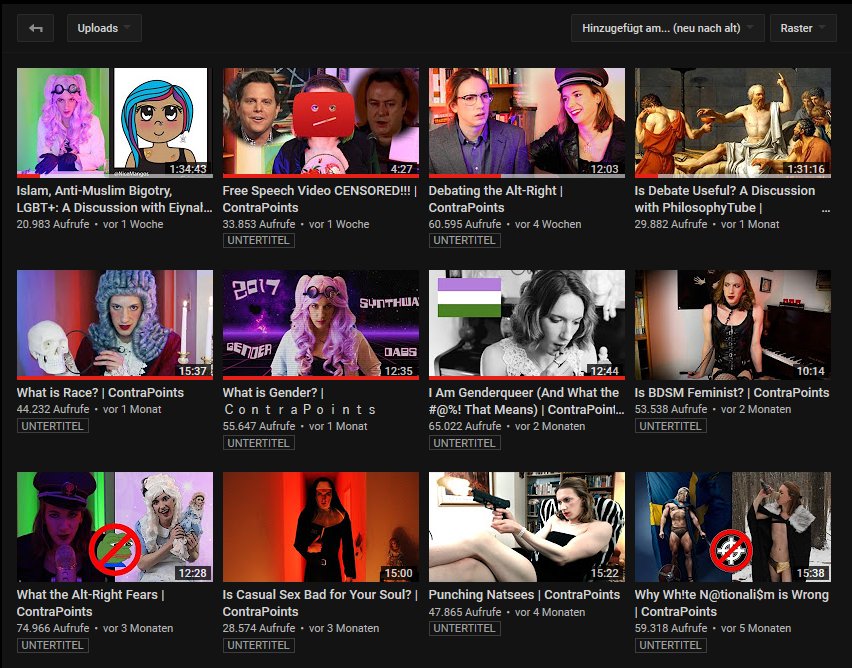The width and height of the screenshot is (852, 668).
Task: Click title 'What is Race? | ContraPoints'
Action: pos(100,392)
